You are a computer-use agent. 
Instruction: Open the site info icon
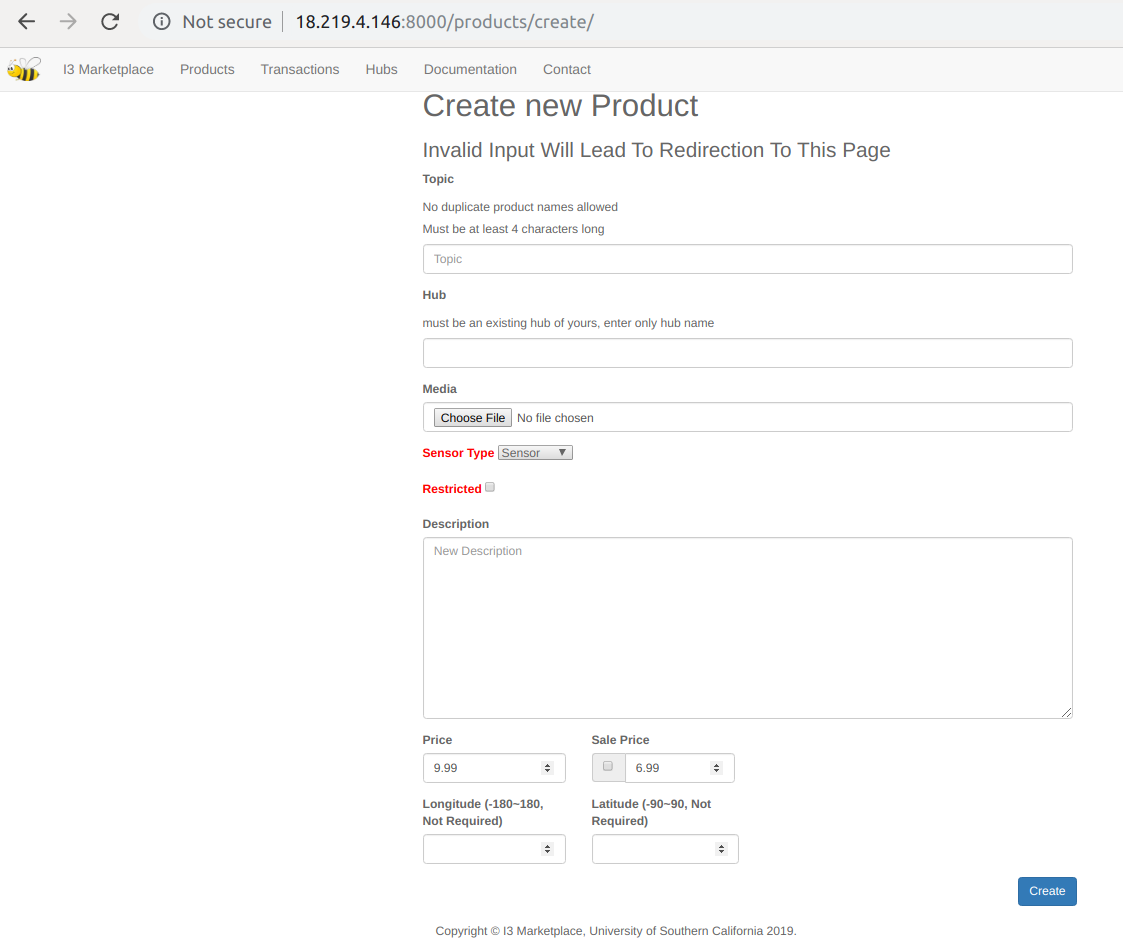pyautogui.click(x=162, y=21)
